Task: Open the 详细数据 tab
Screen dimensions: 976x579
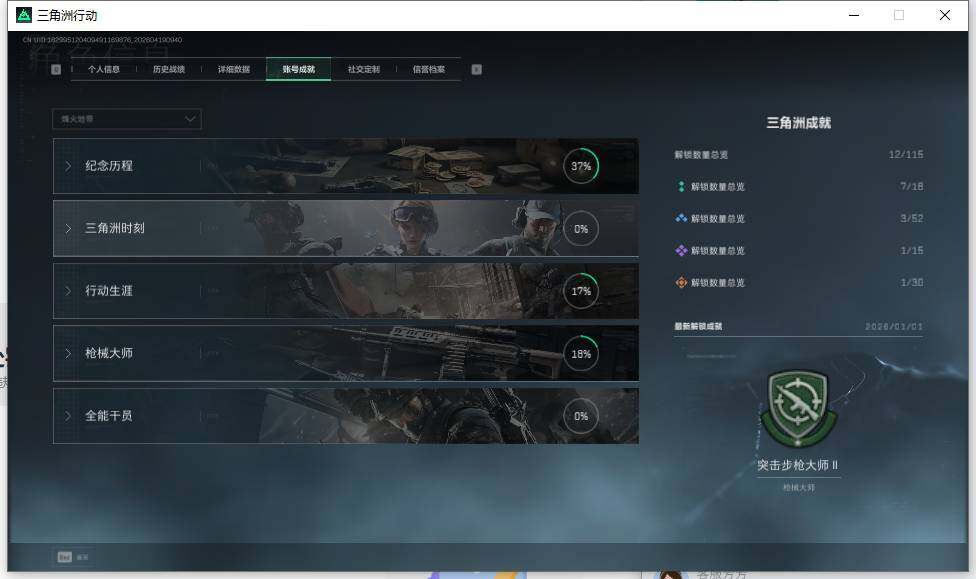Action: [233, 69]
